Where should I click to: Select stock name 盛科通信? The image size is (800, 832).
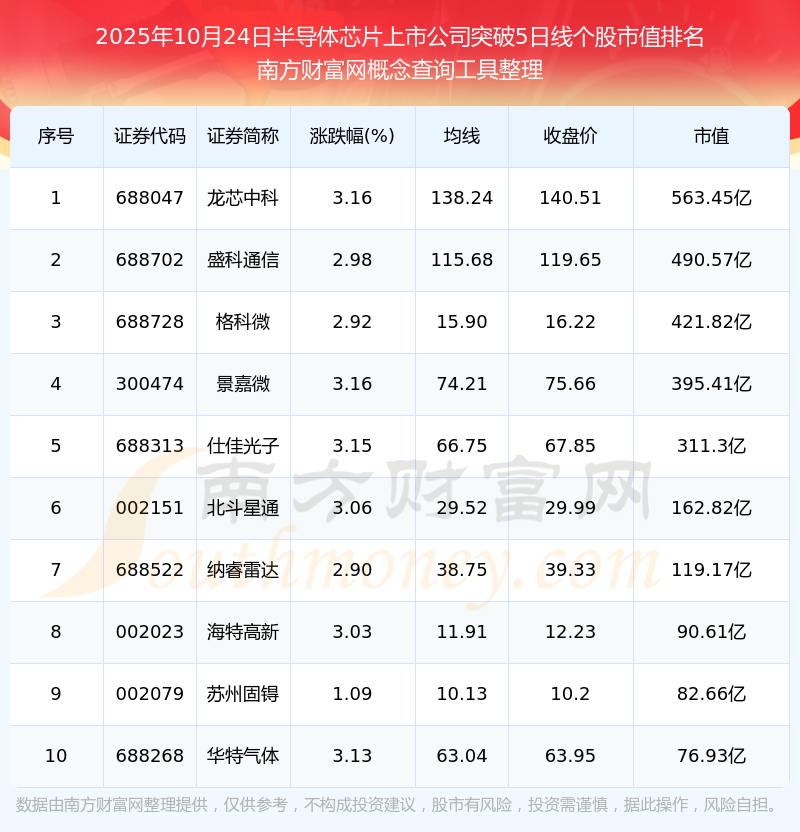click(x=243, y=260)
